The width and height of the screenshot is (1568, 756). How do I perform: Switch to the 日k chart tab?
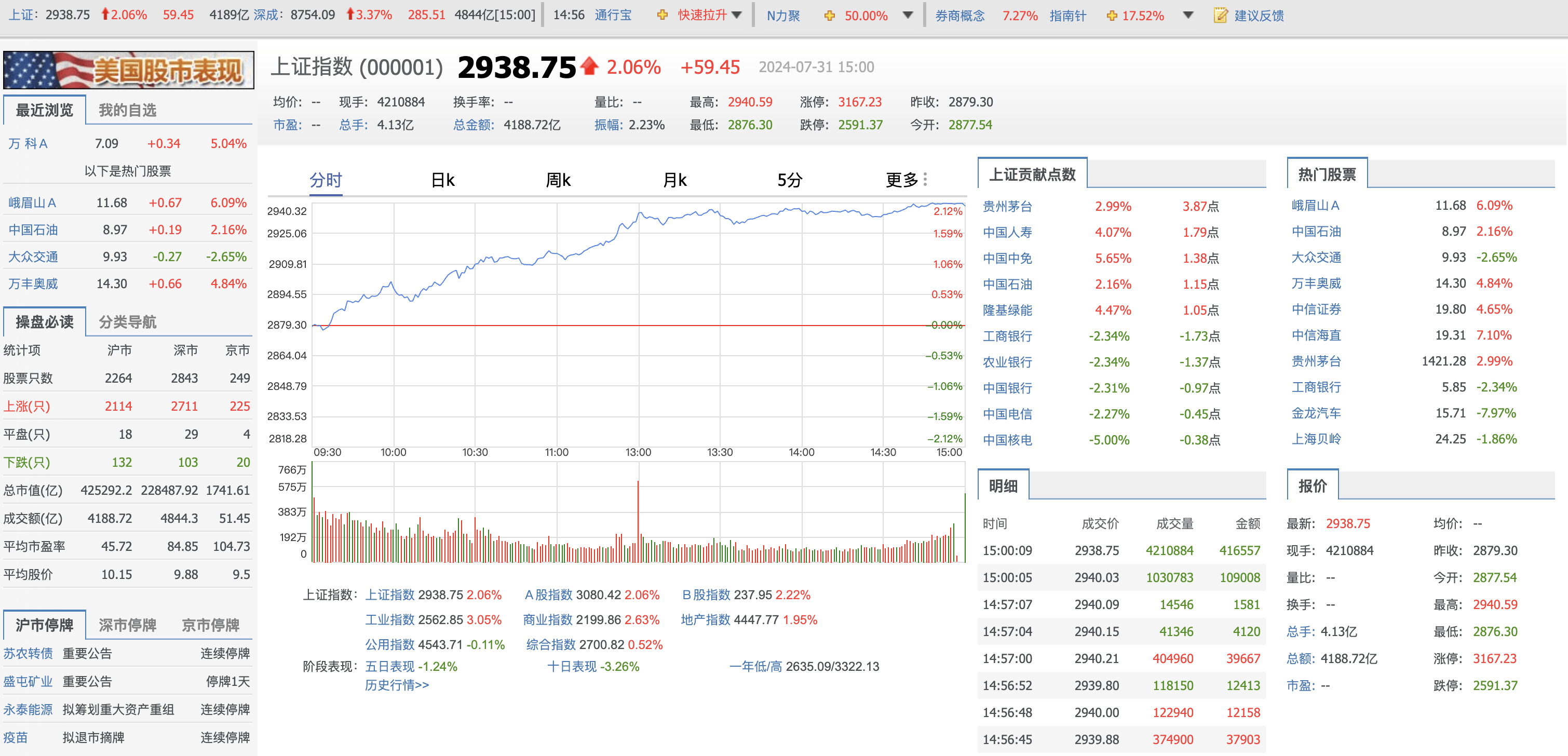point(442,180)
